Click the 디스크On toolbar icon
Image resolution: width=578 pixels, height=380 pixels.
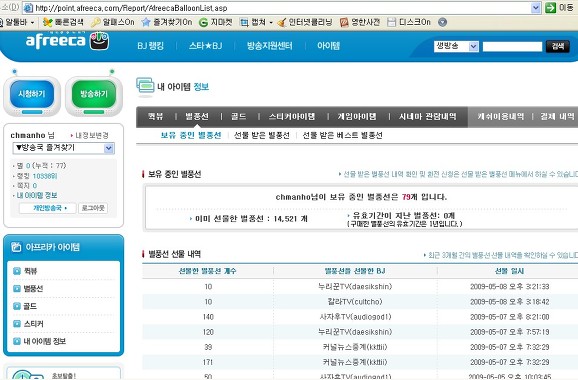tap(391, 22)
